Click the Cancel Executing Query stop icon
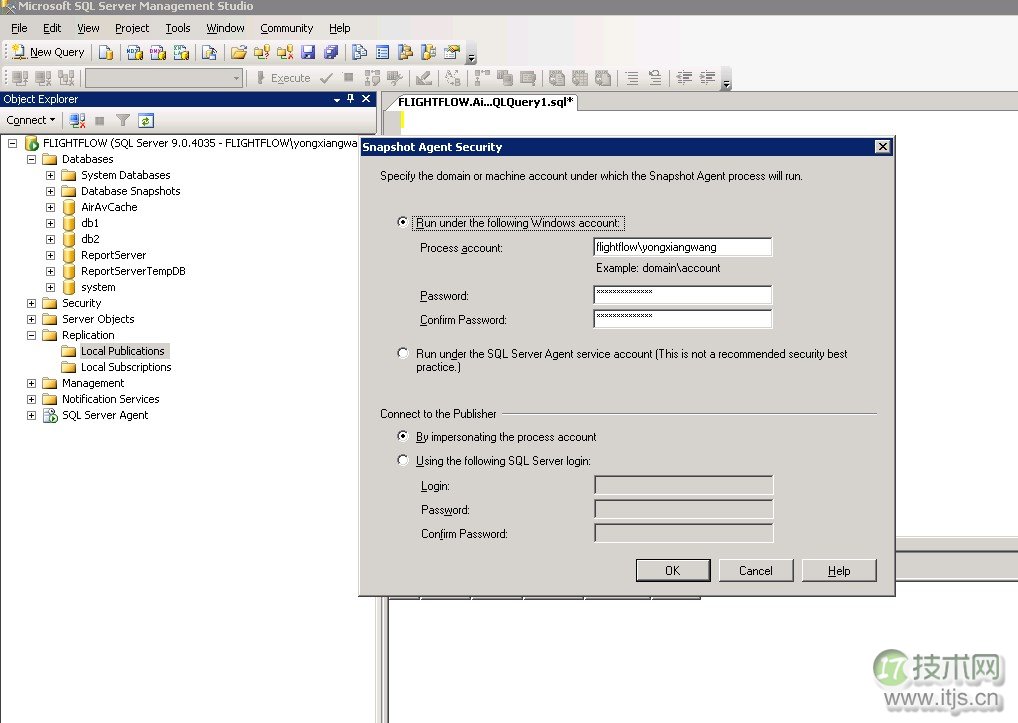This screenshot has width=1018, height=723. (x=349, y=78)
